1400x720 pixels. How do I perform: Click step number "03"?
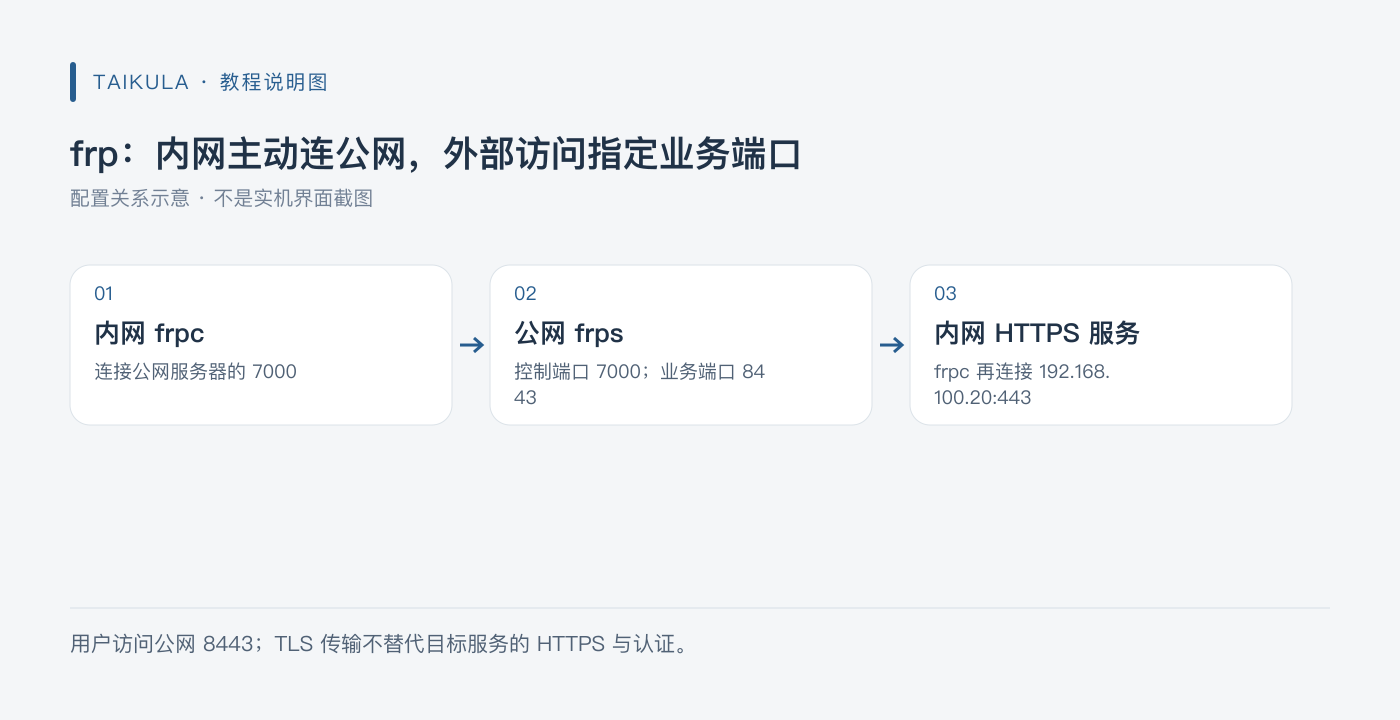pos(945,293)
